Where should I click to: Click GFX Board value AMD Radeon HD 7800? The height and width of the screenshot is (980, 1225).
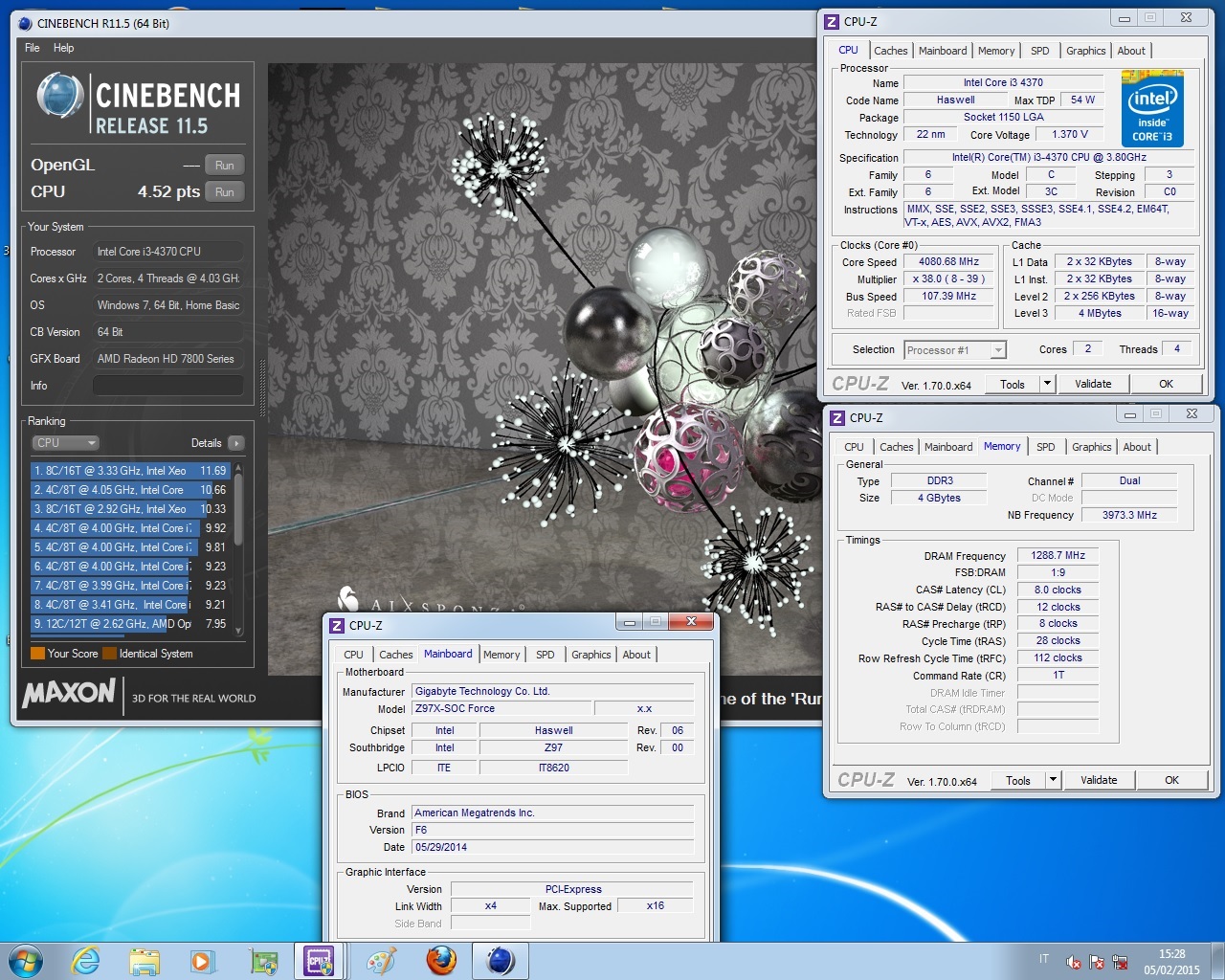click(167, 359)
